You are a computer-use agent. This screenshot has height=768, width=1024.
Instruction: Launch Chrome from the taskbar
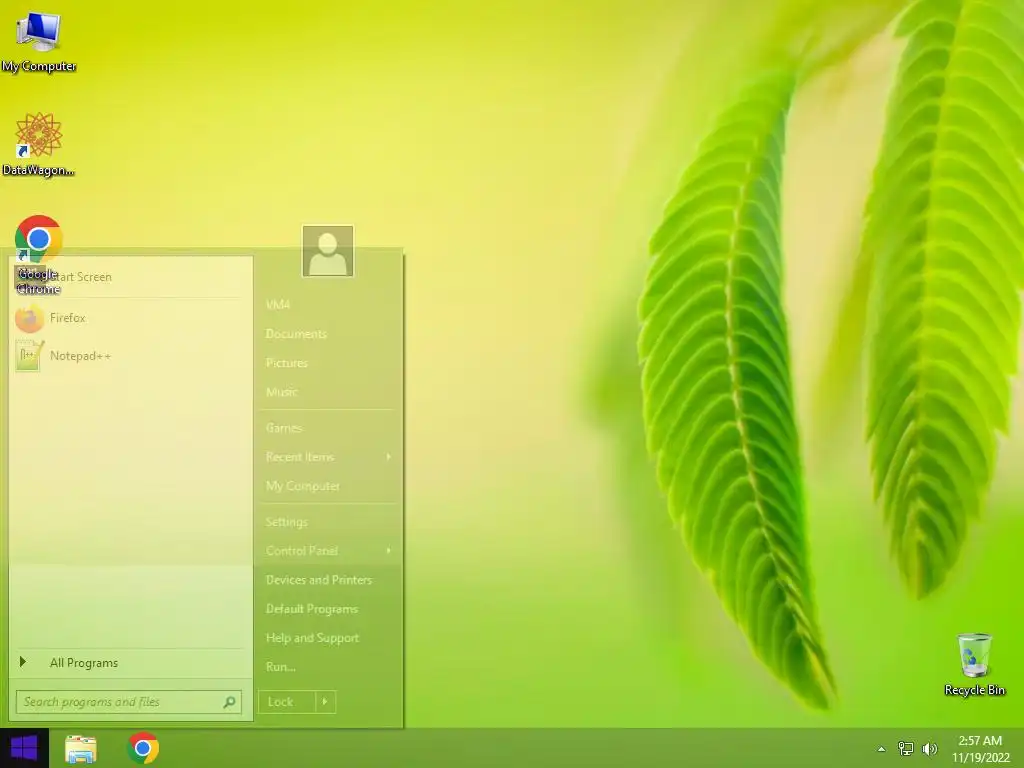click(x=143, y=748)
